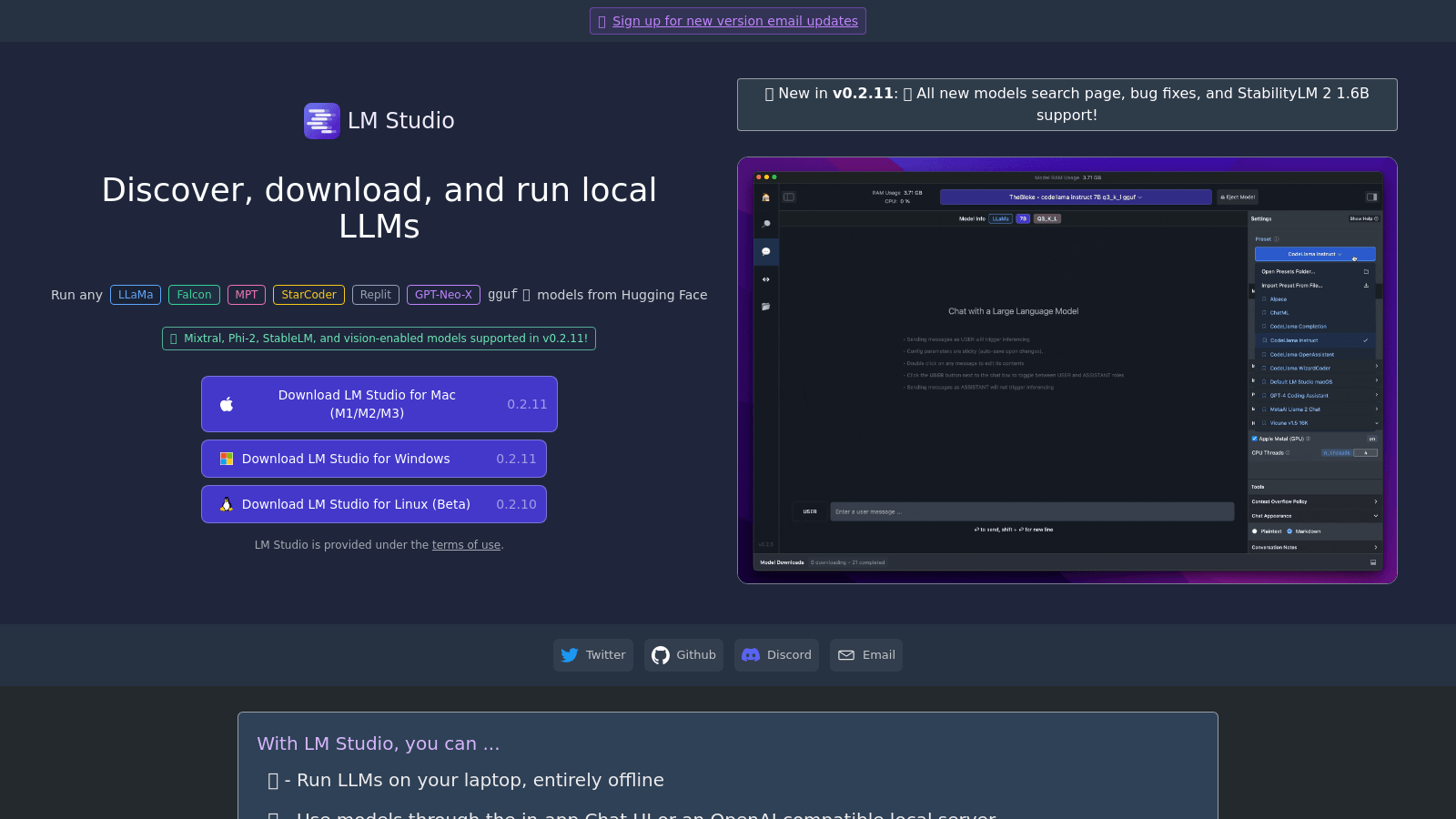This screenshot has height=819, width=1456.
Task: Choose Import Preset From File... entry
Action: pos(1315,285)
